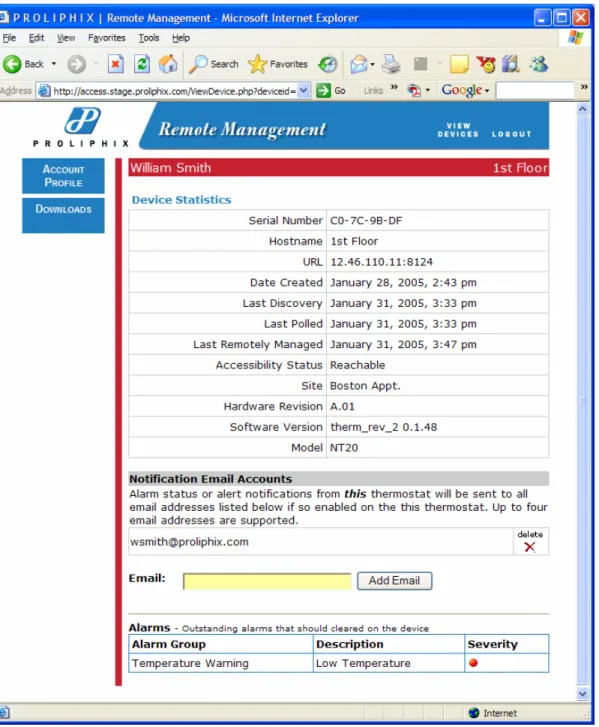Open the Back button history dropdown
This screenshot has width=599, height=727.
pyautogui.click(x=54, y=64)
